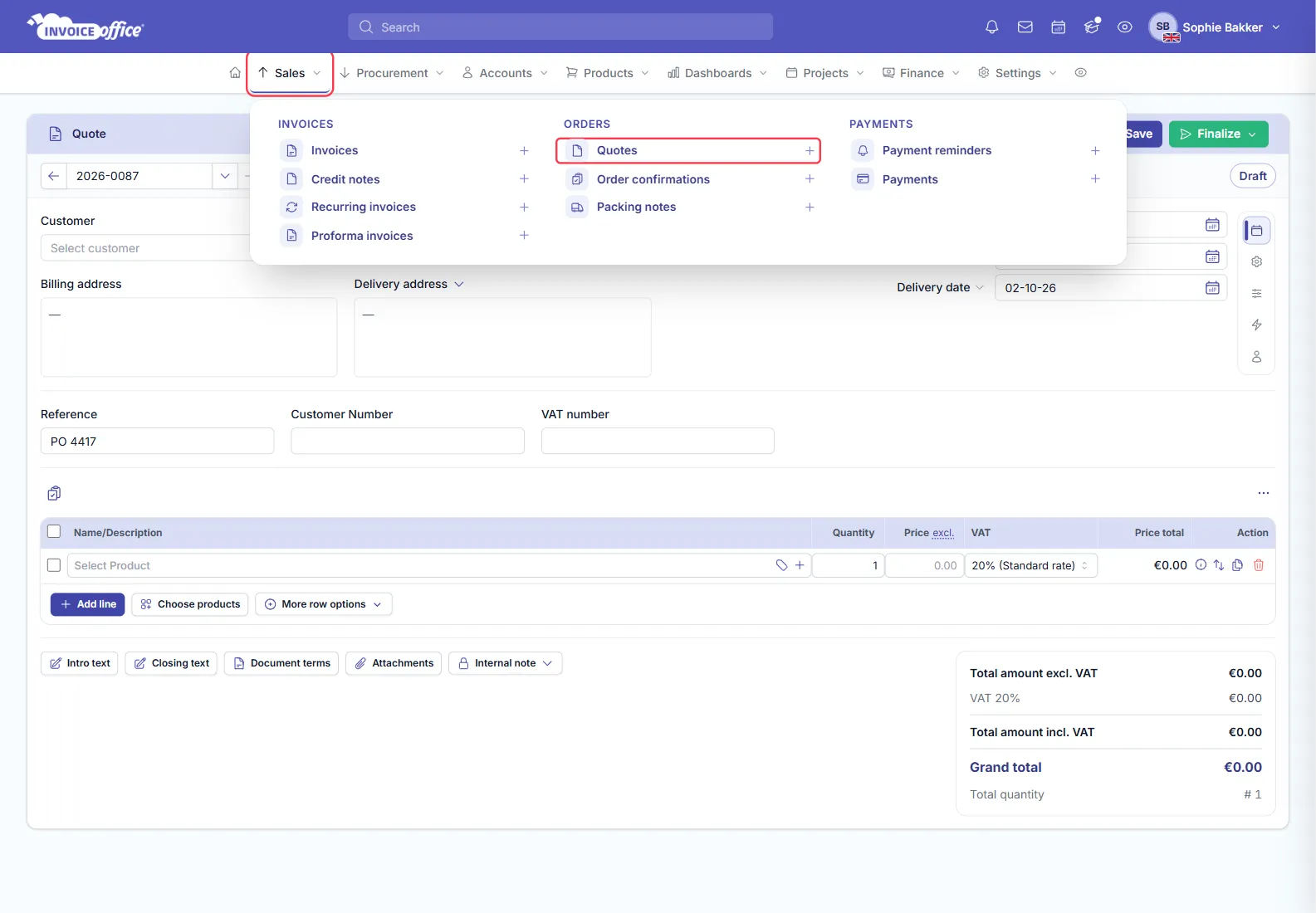Add a new invoice with the plus icon
Screen dimensions: 1316x913
[x=524, y=150]
